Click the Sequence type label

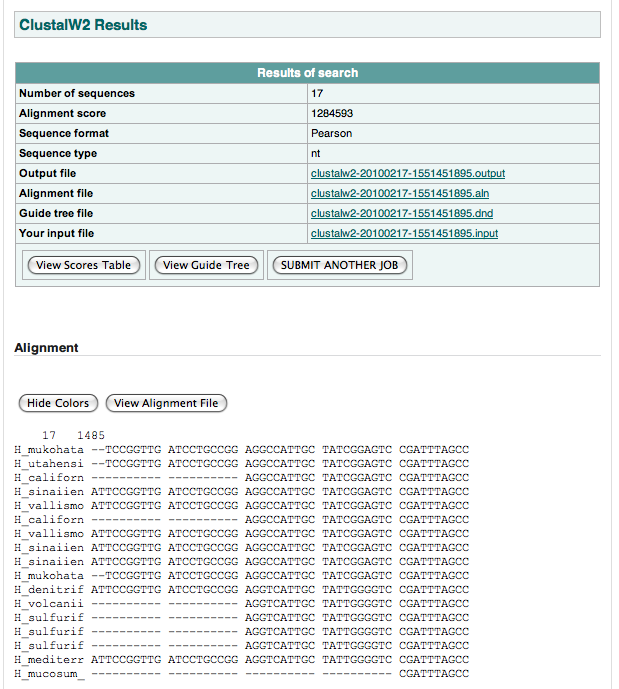pos(58,154)
